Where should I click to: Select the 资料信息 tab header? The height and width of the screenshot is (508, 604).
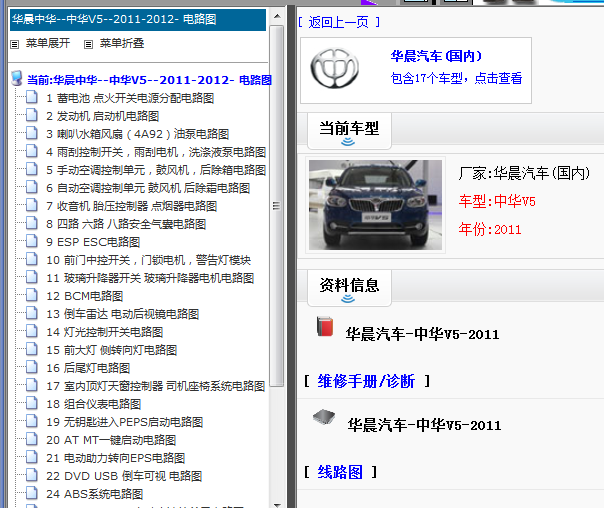(x=349, y=288)
